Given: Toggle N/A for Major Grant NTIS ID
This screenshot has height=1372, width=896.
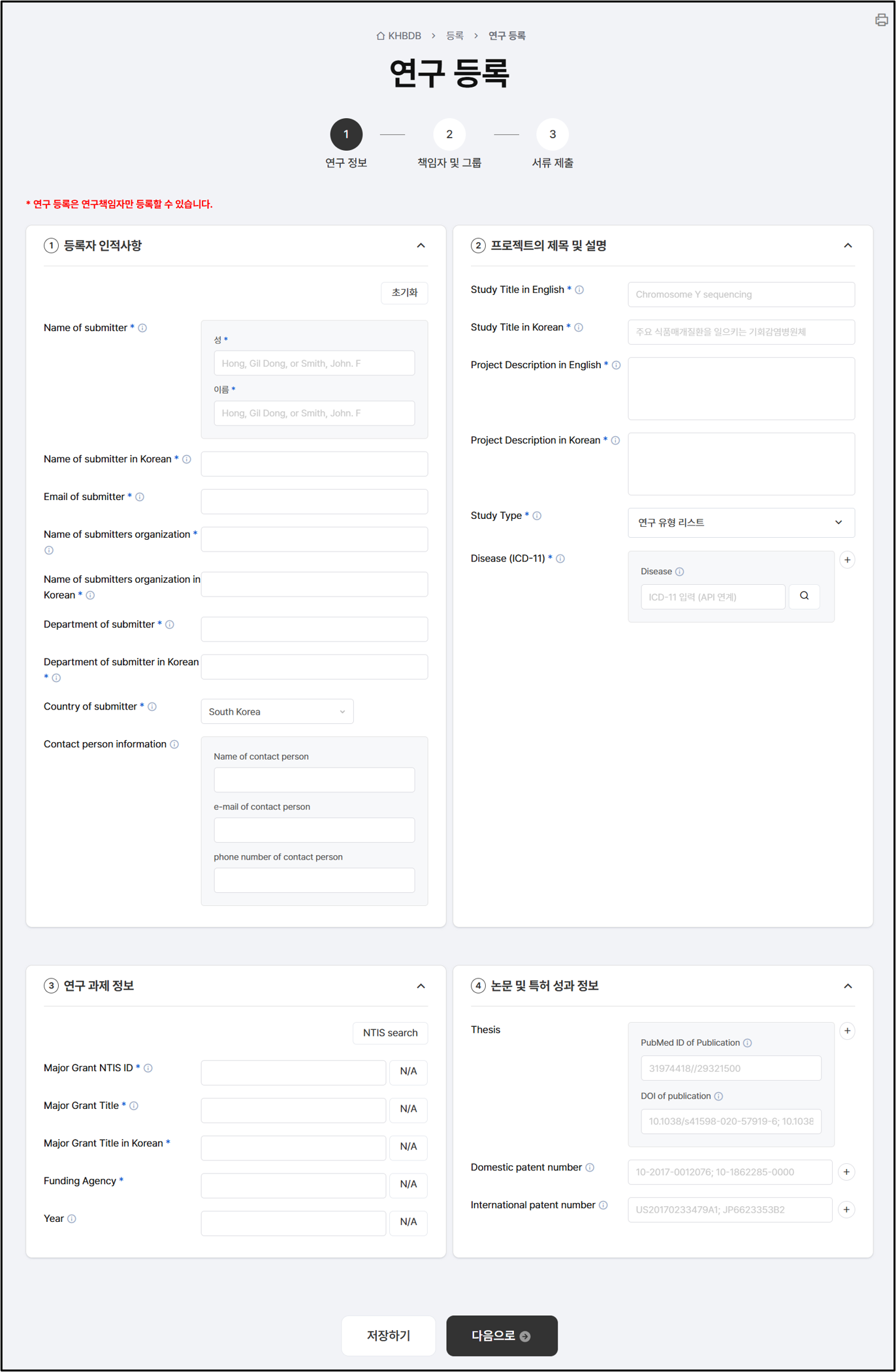Looking at the screenshot, I should (408, 1071).
